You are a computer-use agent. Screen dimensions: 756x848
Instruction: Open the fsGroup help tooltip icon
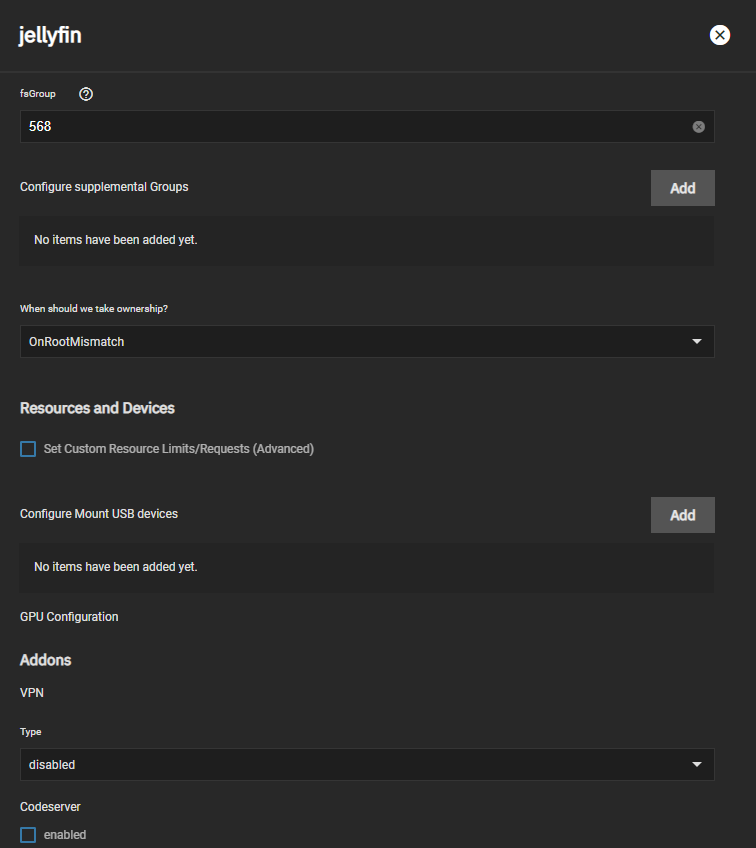click(x=86, y=94)
